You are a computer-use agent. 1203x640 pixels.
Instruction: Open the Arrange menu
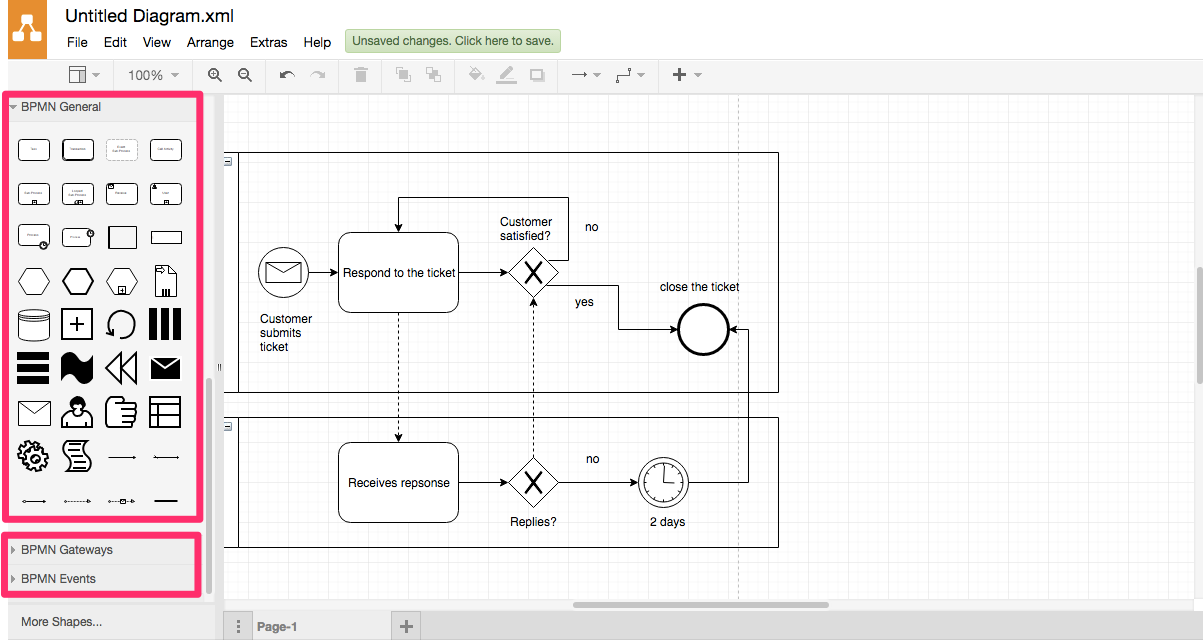pos(210,42)
